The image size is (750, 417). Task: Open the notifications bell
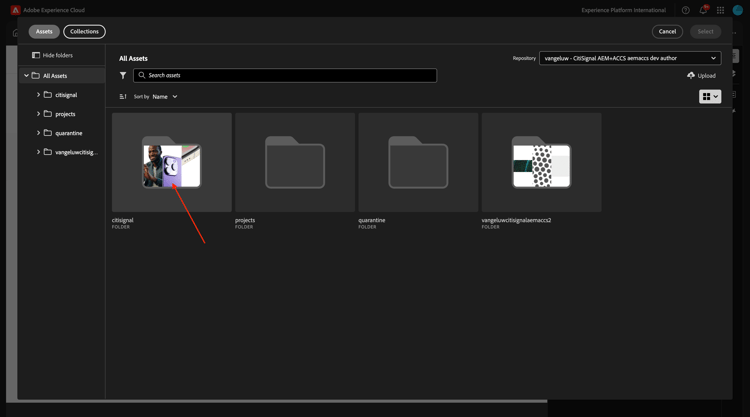coord(703,10)
